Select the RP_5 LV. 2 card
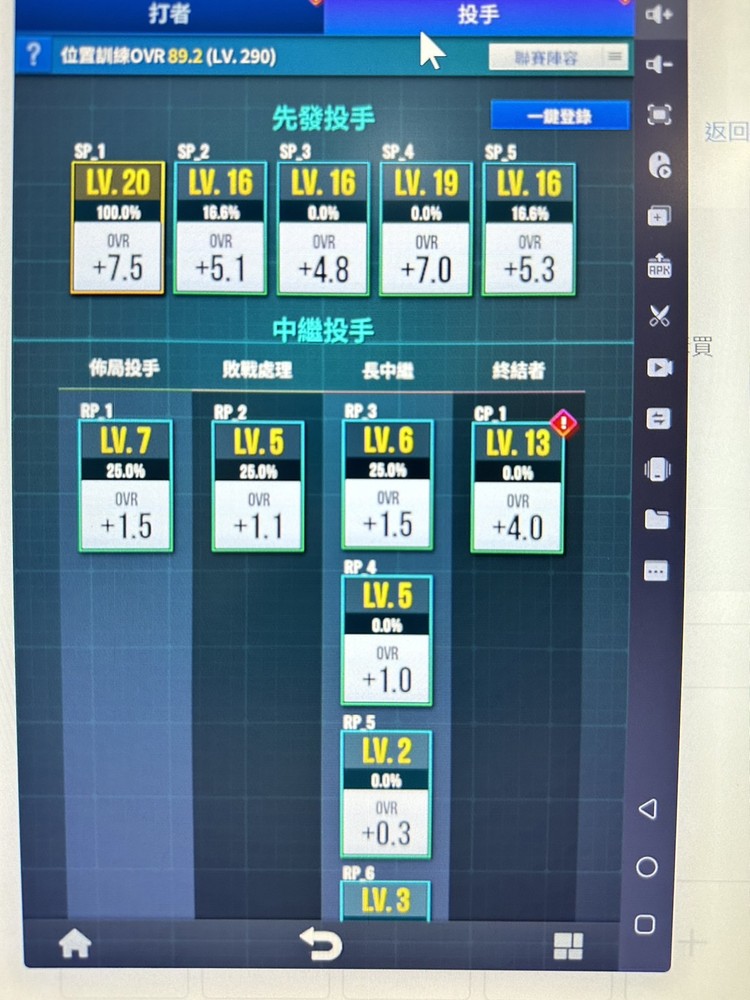The image size is (750, 1000). (x=386, y=794)
